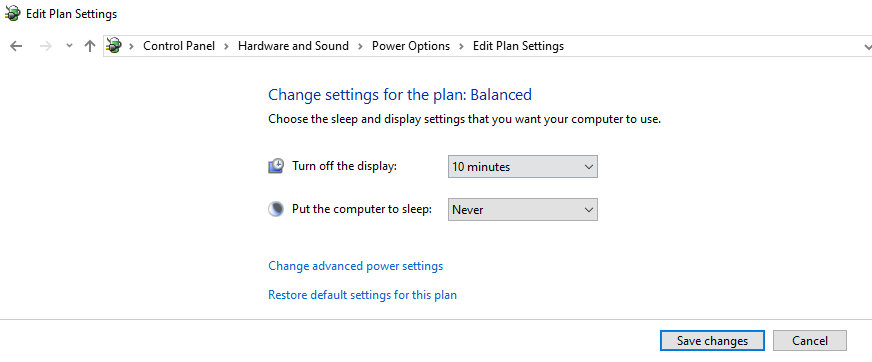
Task: Click the Cancel button
Action: coord(810,341)
